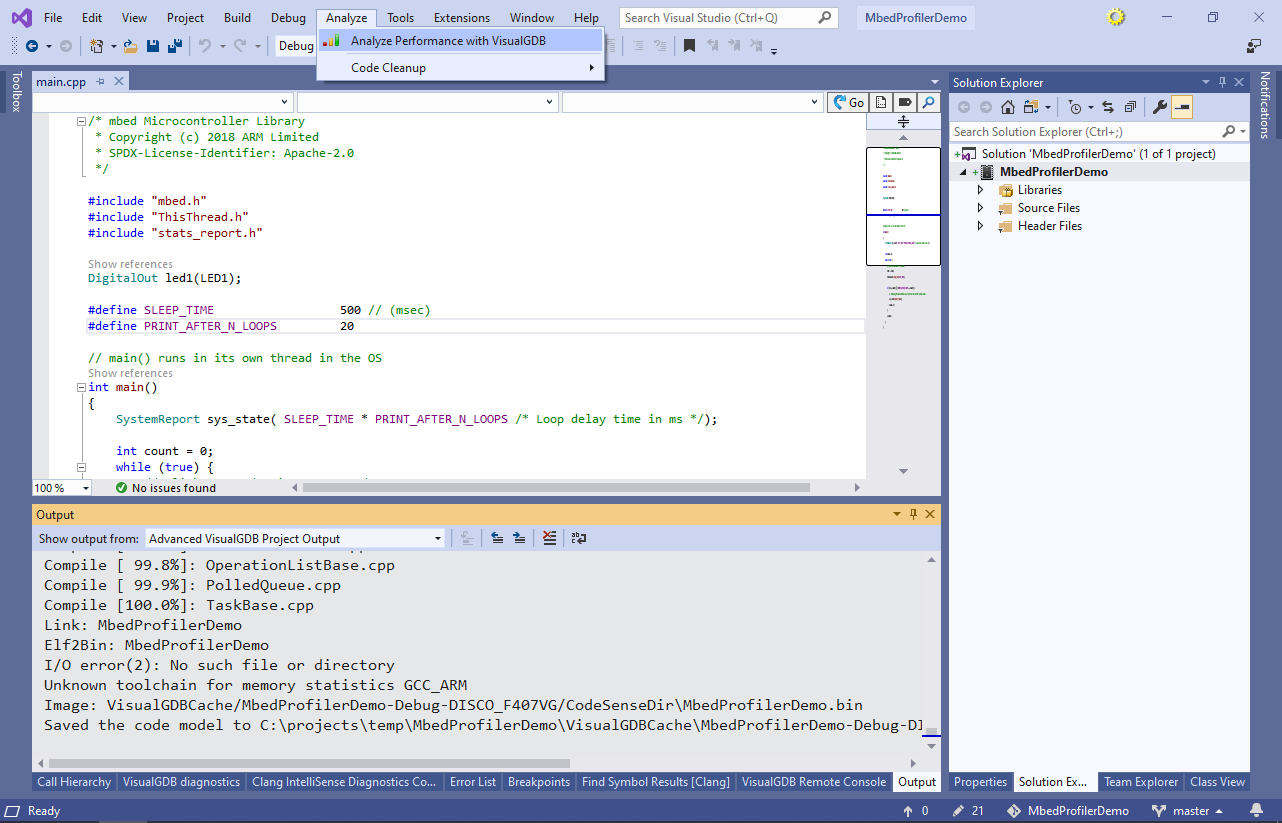Toggle auto-hide pin on Solution Explorer
Screen dimensions: 1282x823
point(1222,82)
